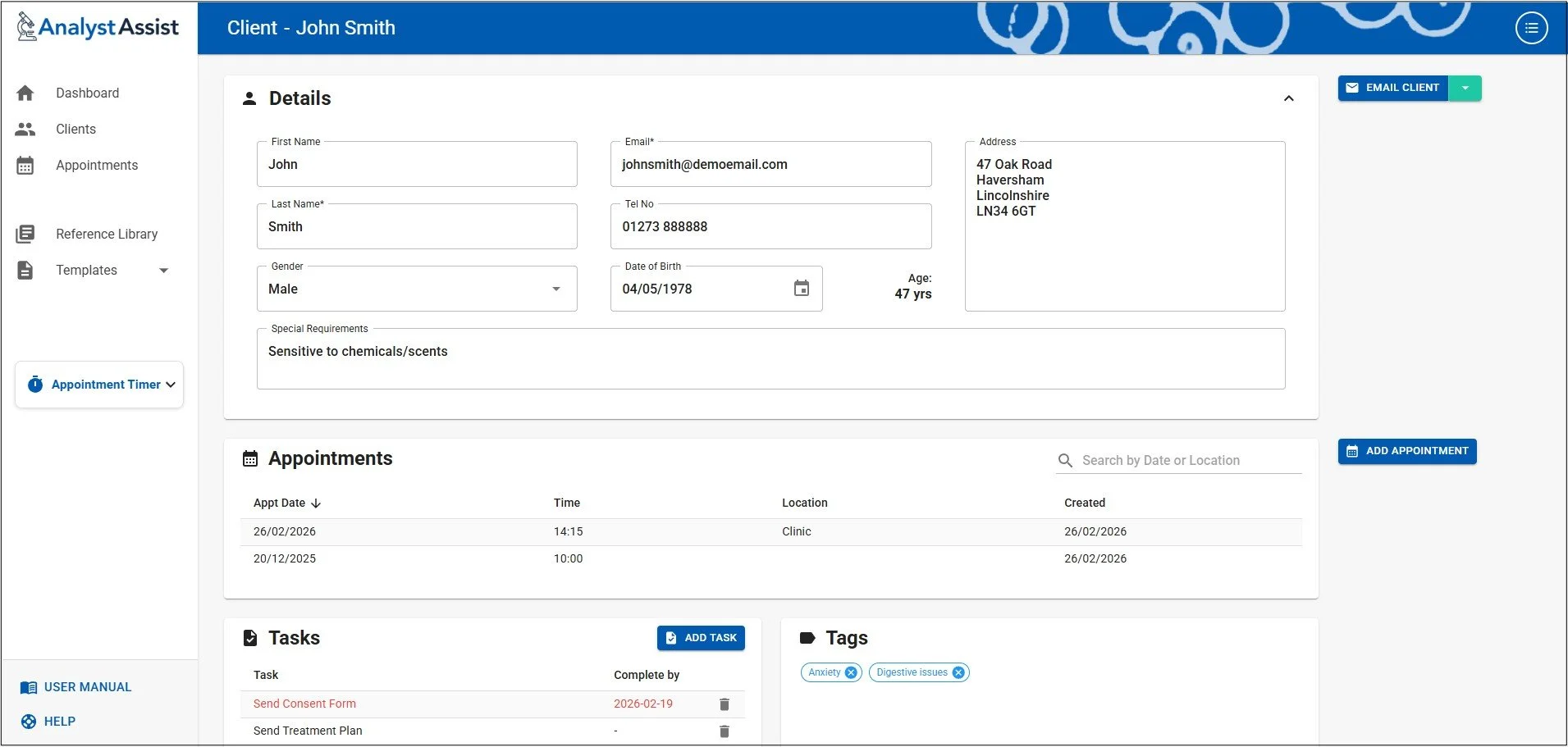Image resolution: width=1568 pixels, height=747 pixels.
Task: Click the First Name field
Action: (417, 164)
